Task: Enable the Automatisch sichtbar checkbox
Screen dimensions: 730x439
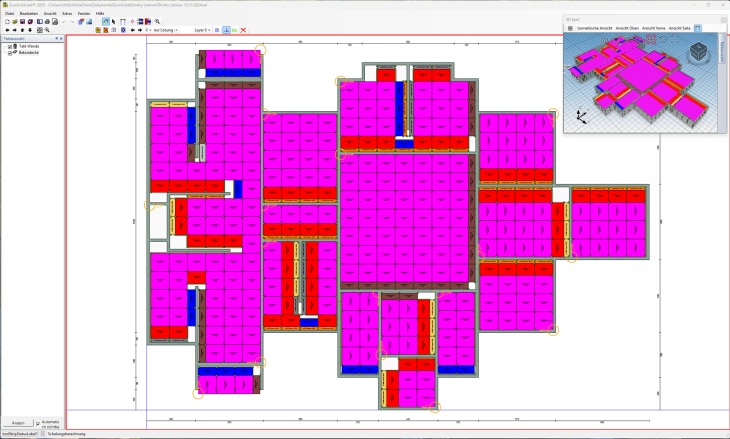Action: pyautogui.click(x=39, y=423)
